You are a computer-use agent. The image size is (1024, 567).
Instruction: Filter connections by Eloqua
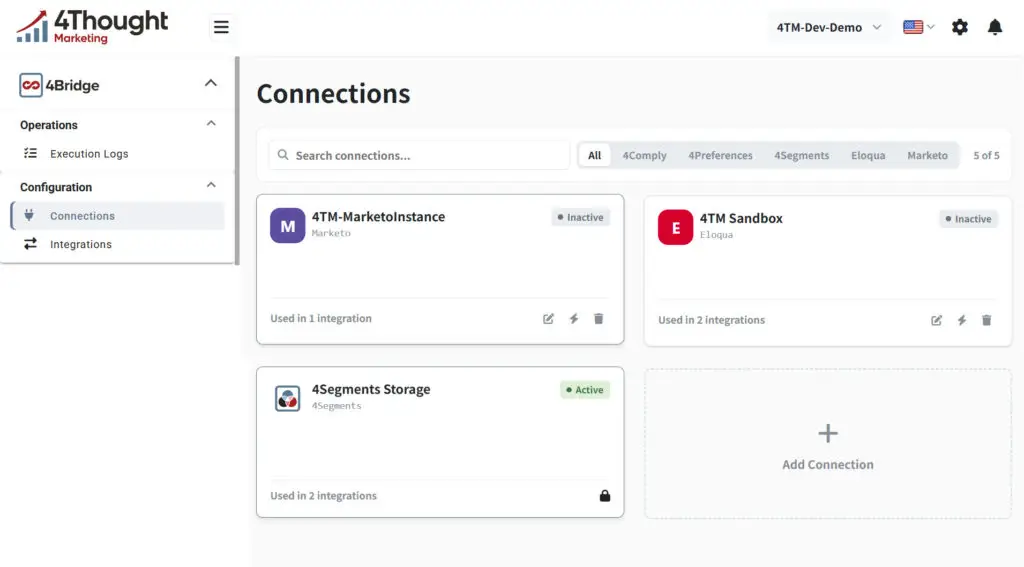[868, 155]
